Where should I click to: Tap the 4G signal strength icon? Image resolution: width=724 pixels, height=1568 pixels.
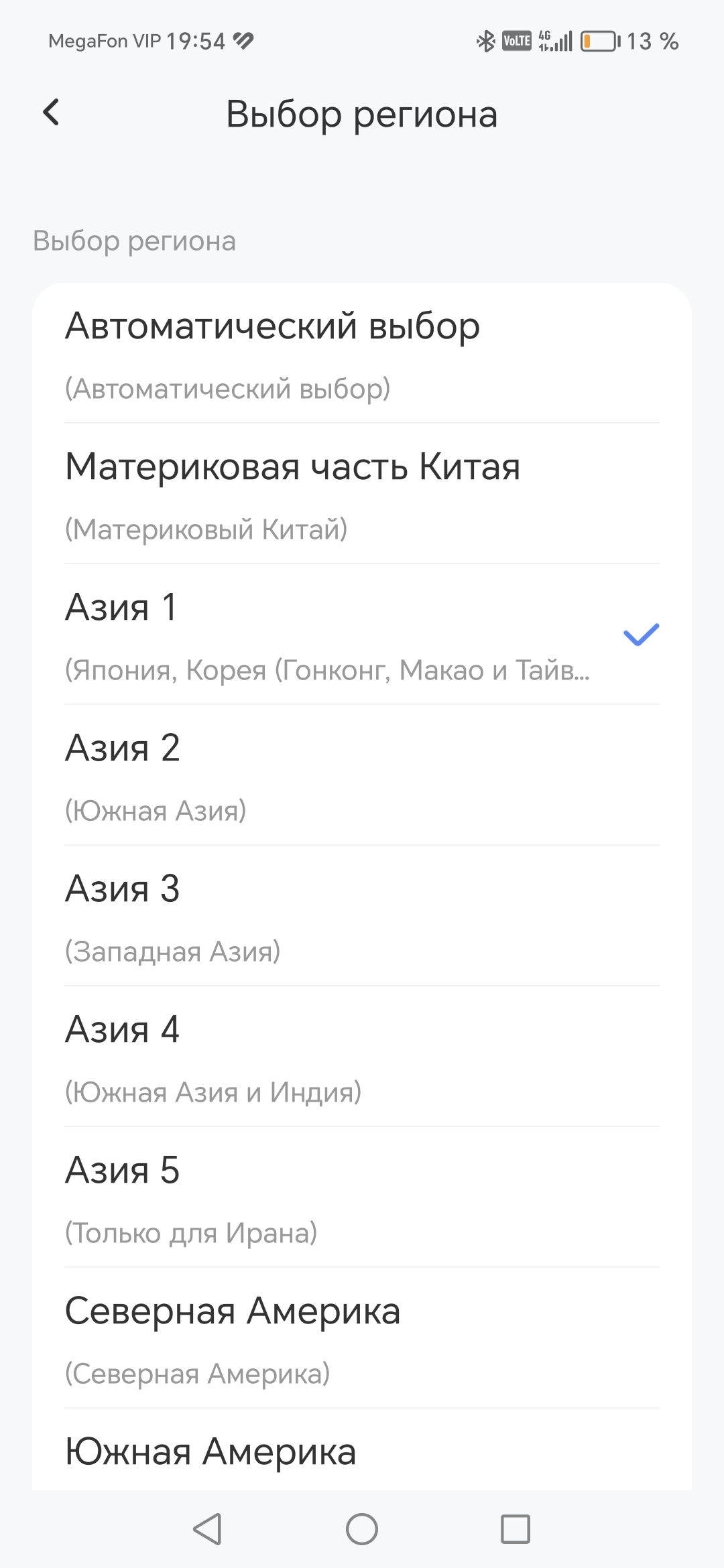tap(555, 42)
